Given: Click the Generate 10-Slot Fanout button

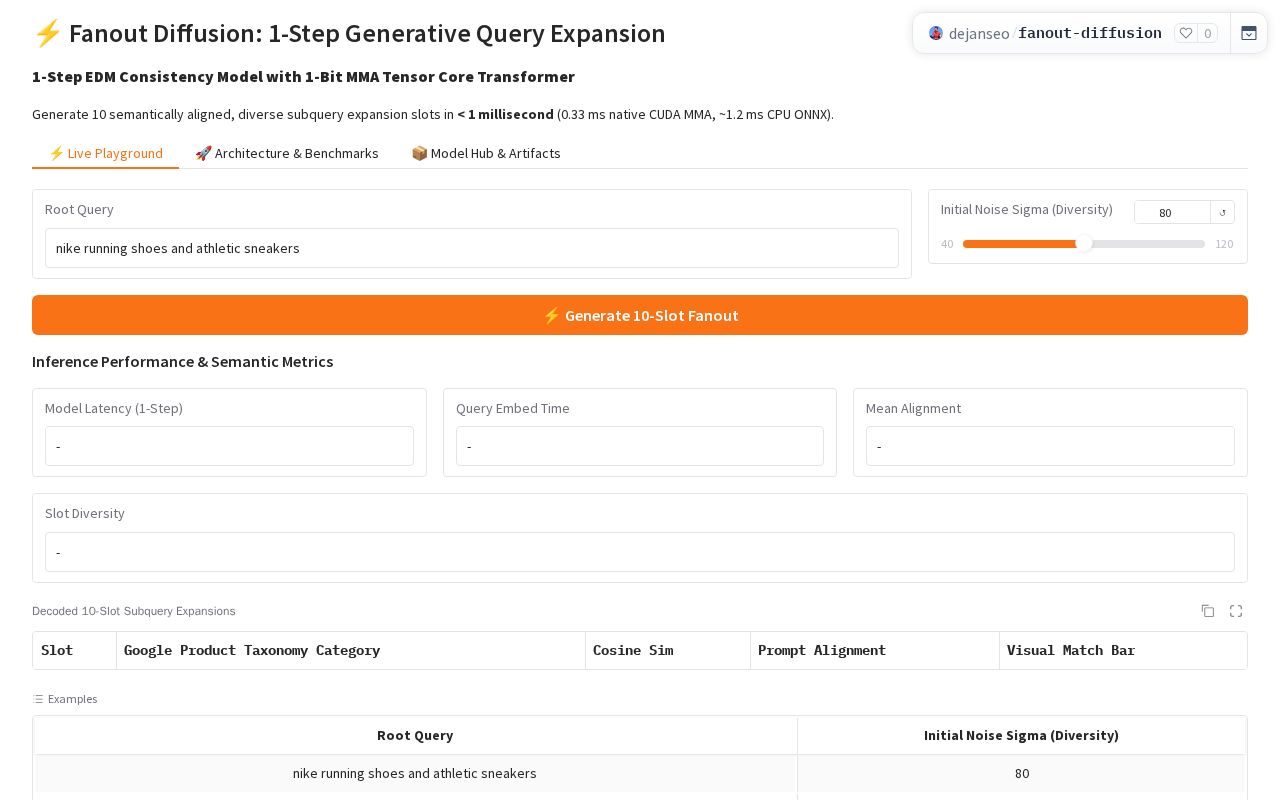Looking at the screenshot, I should 640,315.
